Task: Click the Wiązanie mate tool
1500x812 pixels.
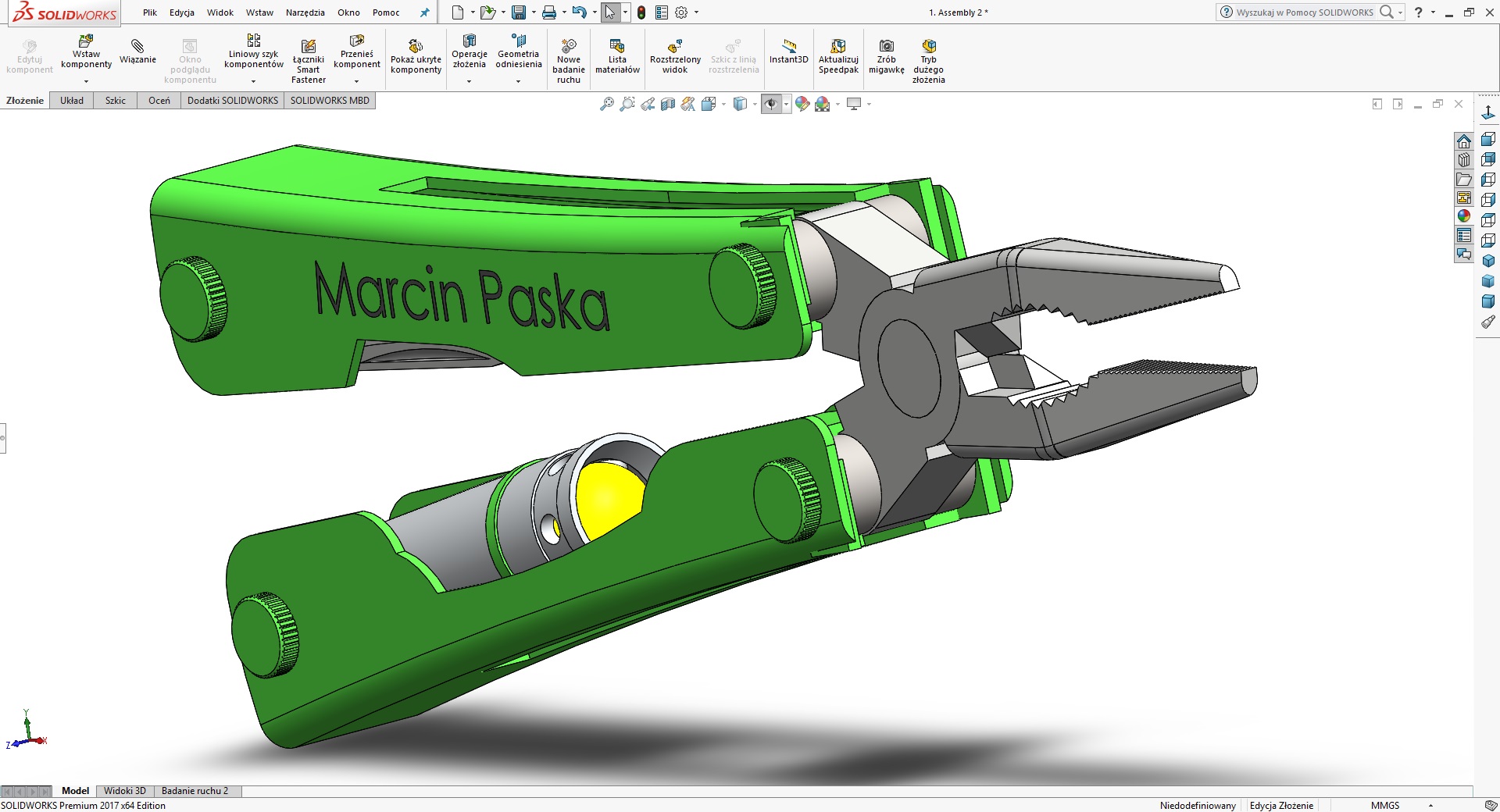Action: click(137, 51)
